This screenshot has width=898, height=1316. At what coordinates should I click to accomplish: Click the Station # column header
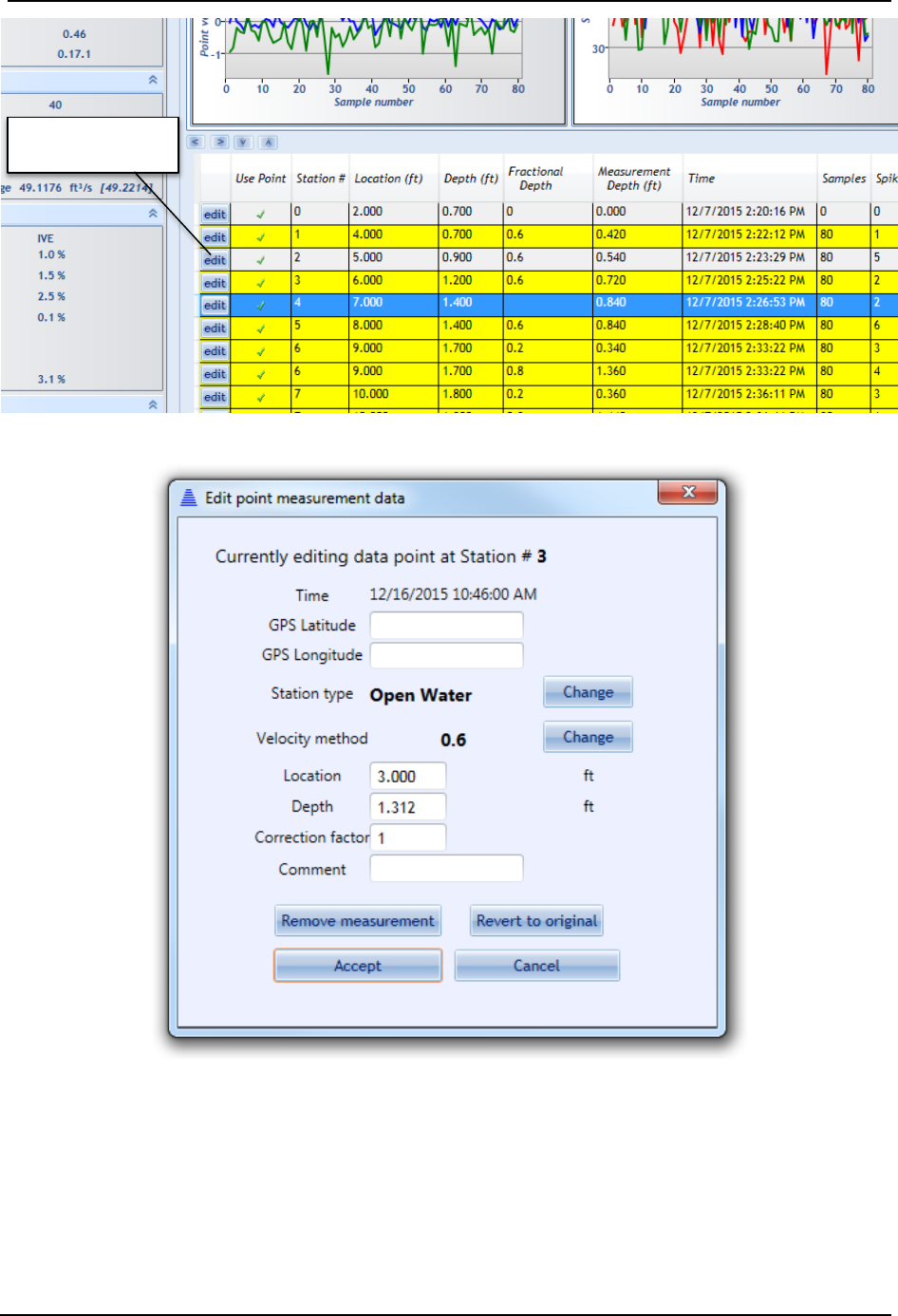click(x=321, y=179)
